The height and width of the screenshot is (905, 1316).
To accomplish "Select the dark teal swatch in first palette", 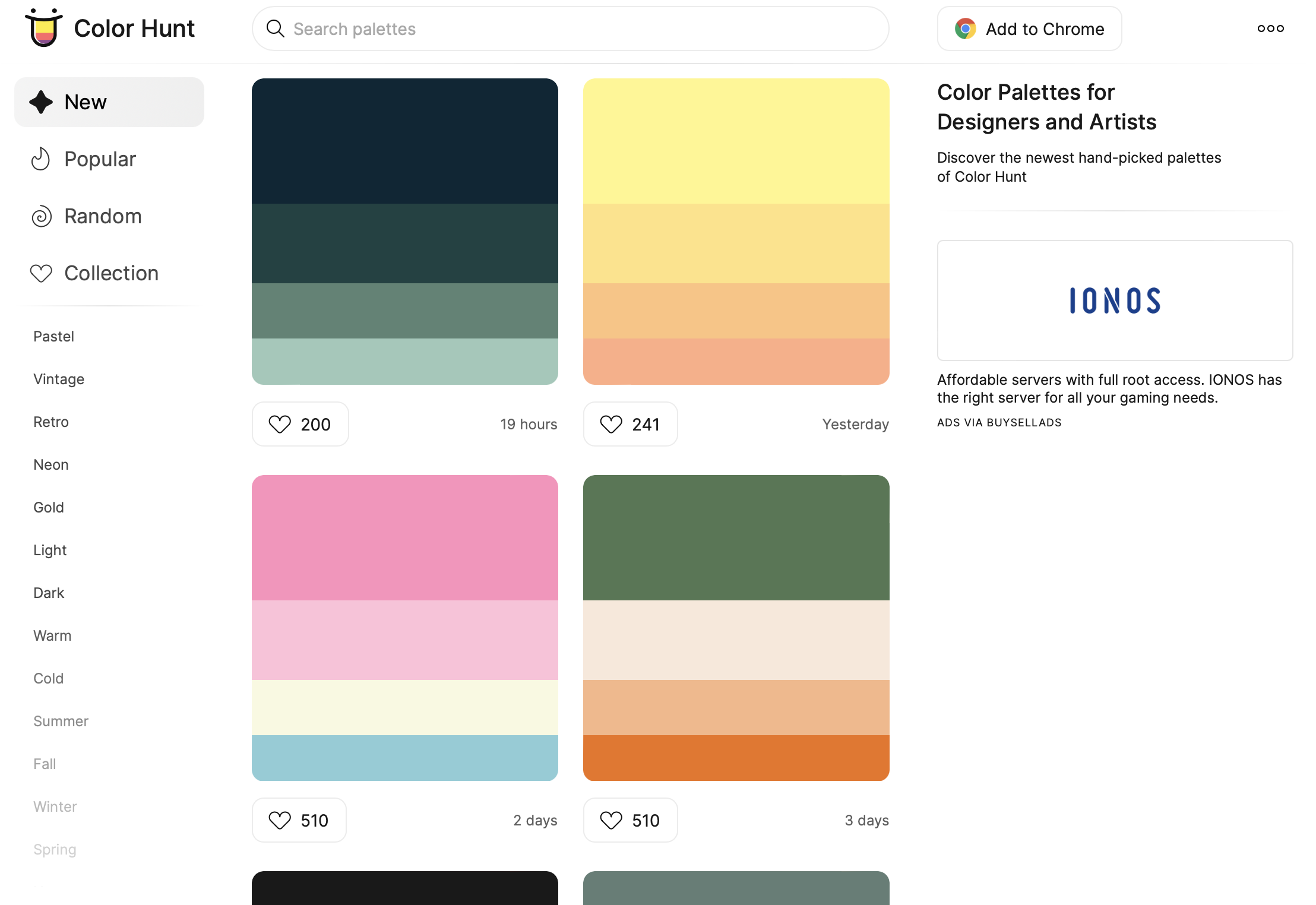I will coord(405,243).
